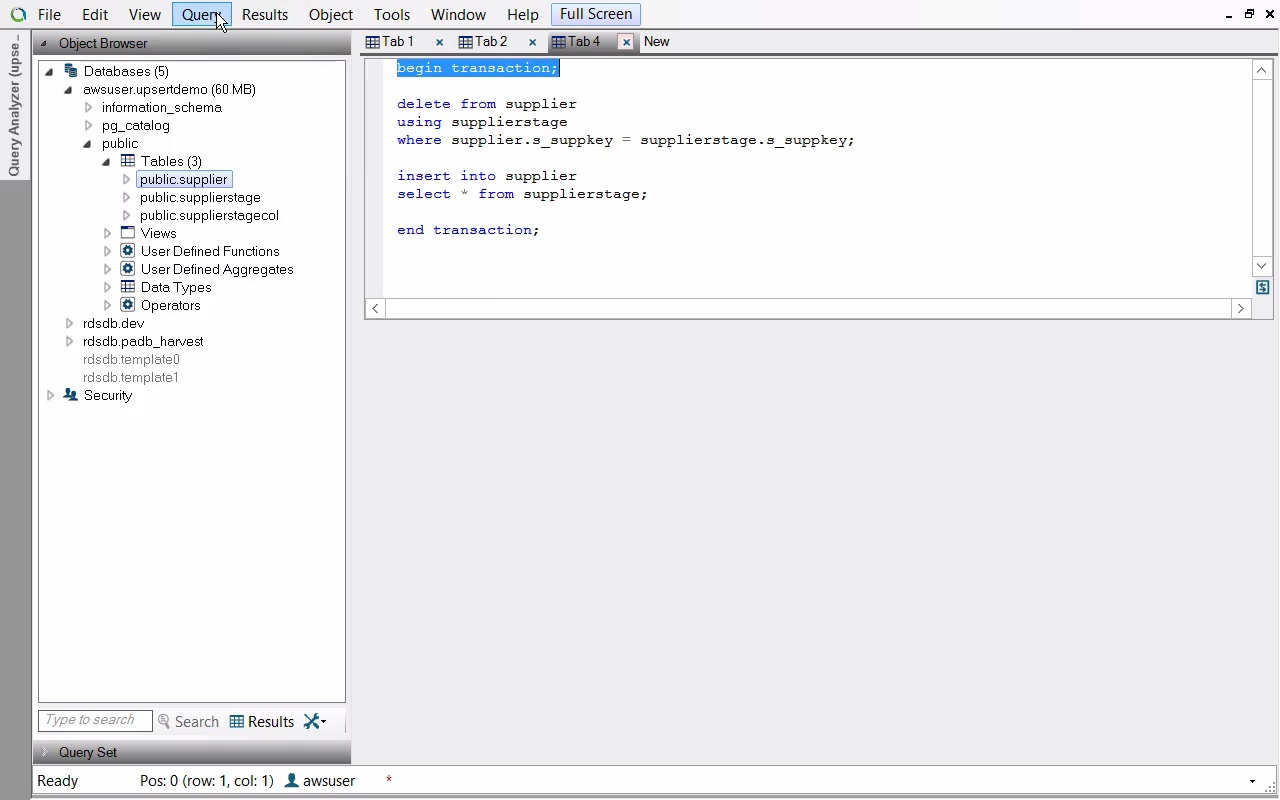Switch to Tab 2
The width and height of the screenshot is (1280, 800).
[491, 42]
